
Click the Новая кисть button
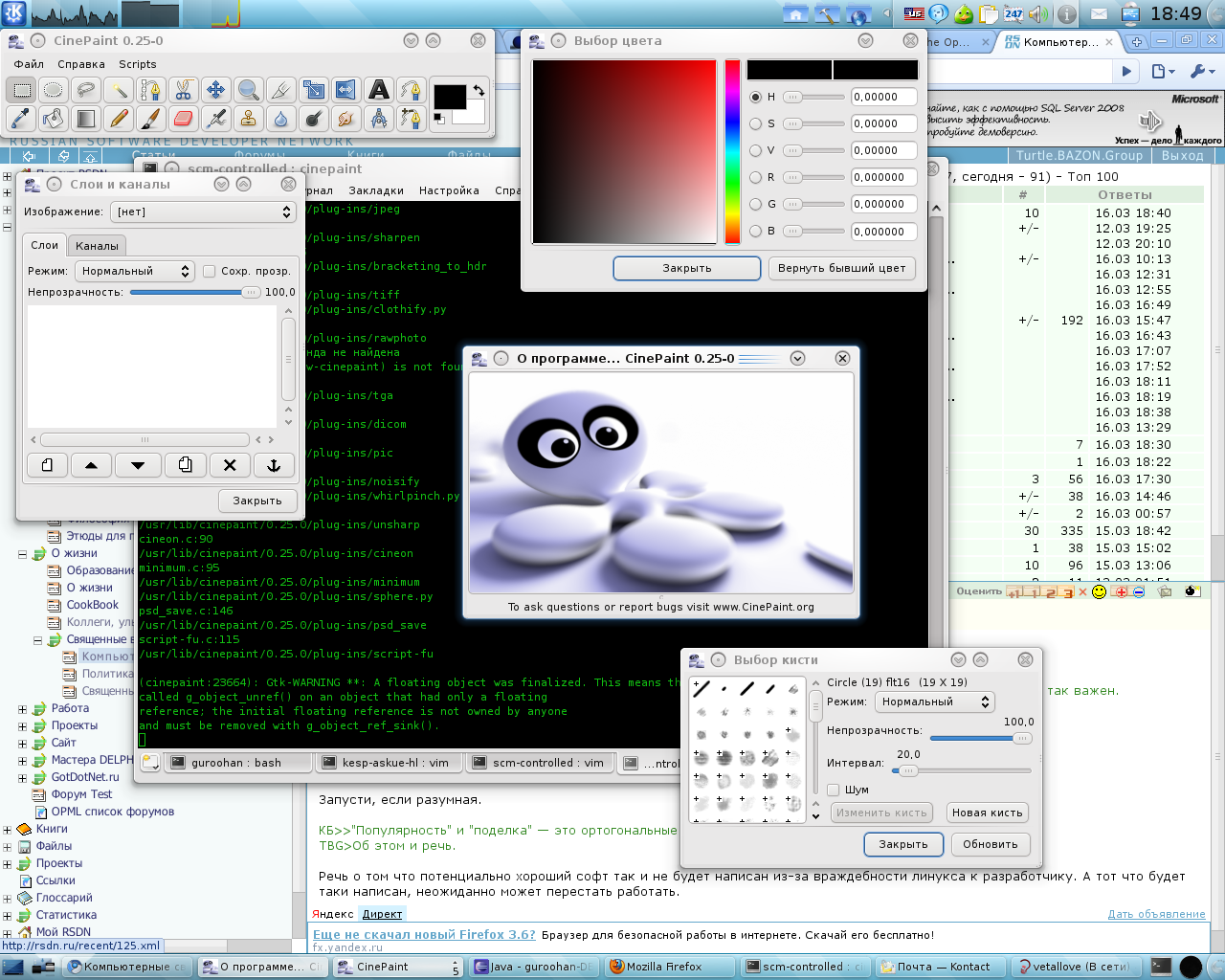pyautogui.click(x=988, y=813)
